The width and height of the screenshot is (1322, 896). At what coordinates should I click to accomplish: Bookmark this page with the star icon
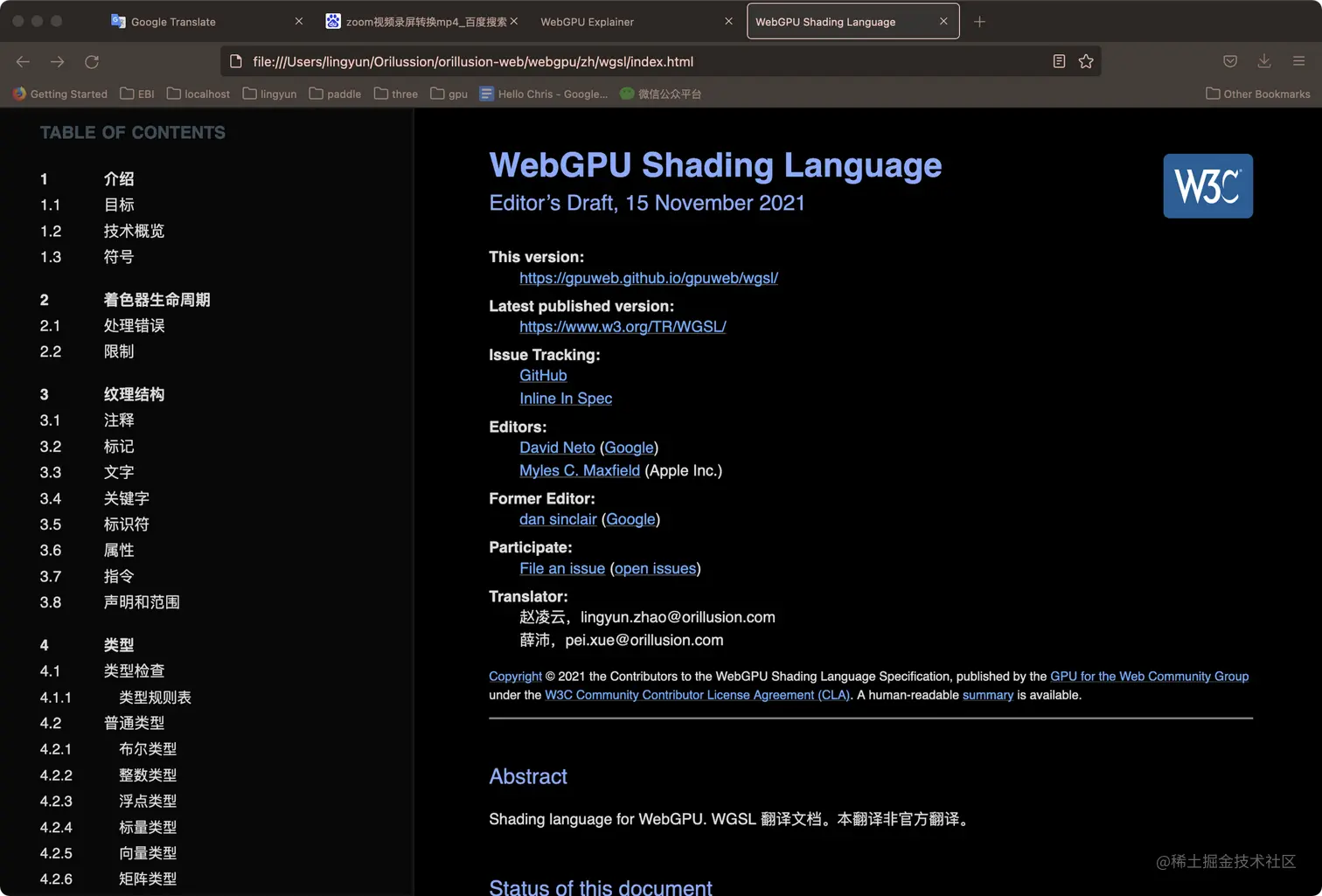click(x=1086, y=61)
